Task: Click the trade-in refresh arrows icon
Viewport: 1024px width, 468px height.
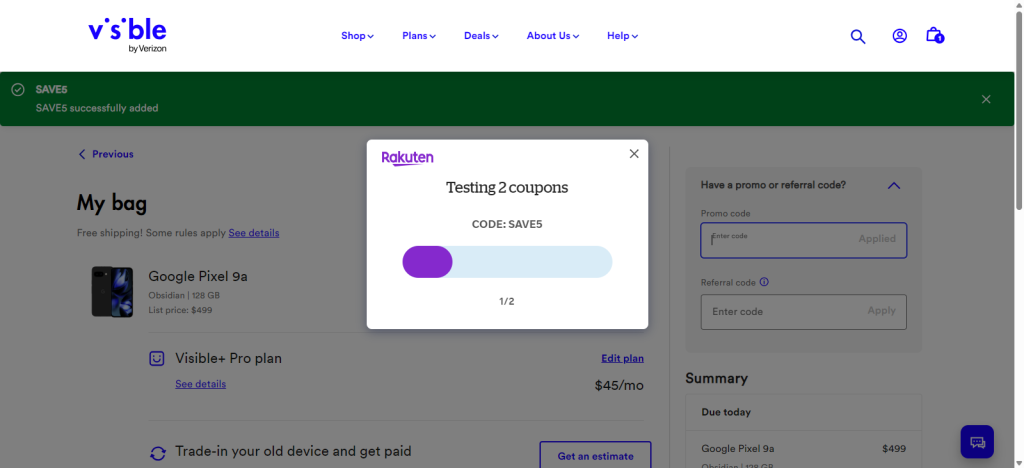Action: point(157,452)
